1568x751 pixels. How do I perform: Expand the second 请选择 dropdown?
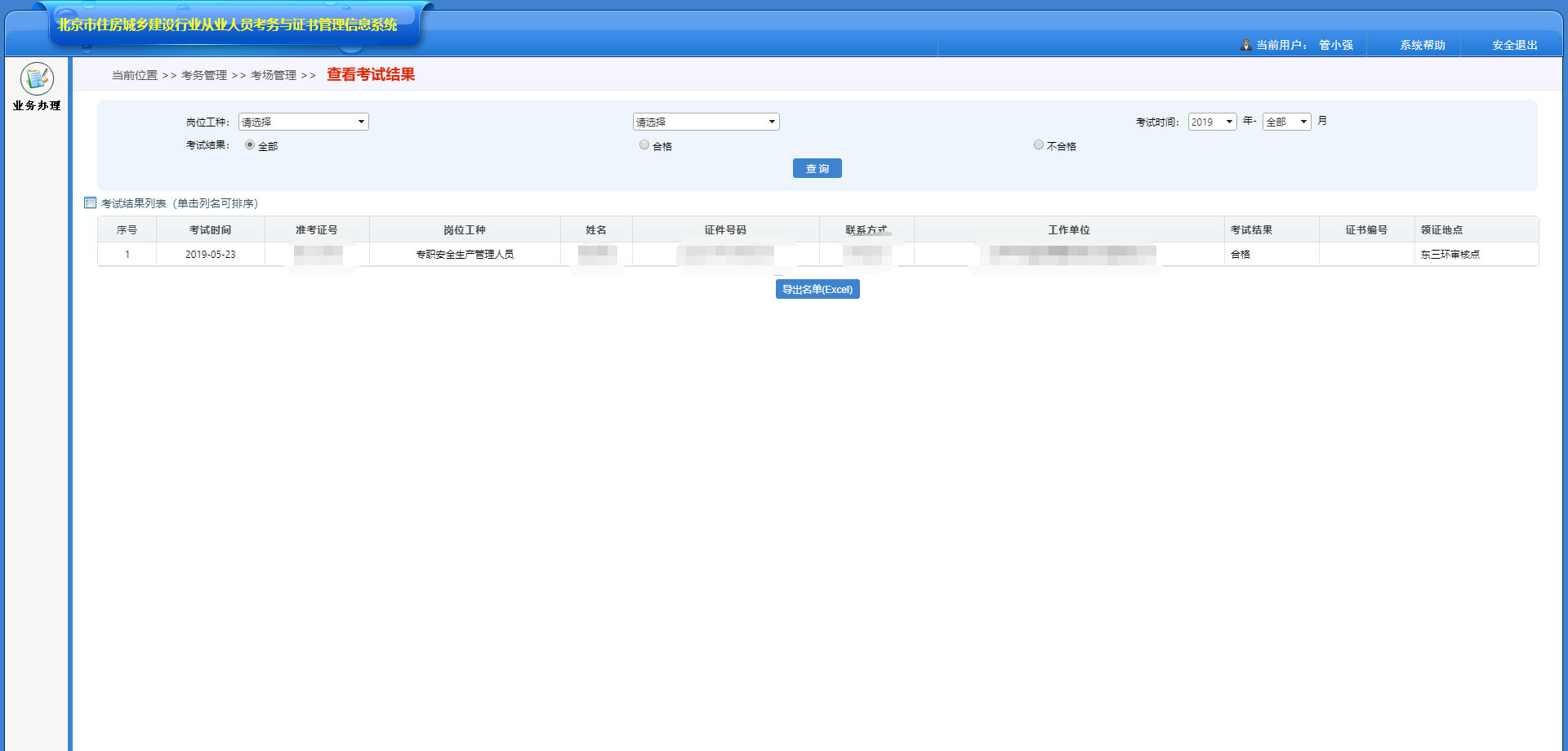coord(706,122)
